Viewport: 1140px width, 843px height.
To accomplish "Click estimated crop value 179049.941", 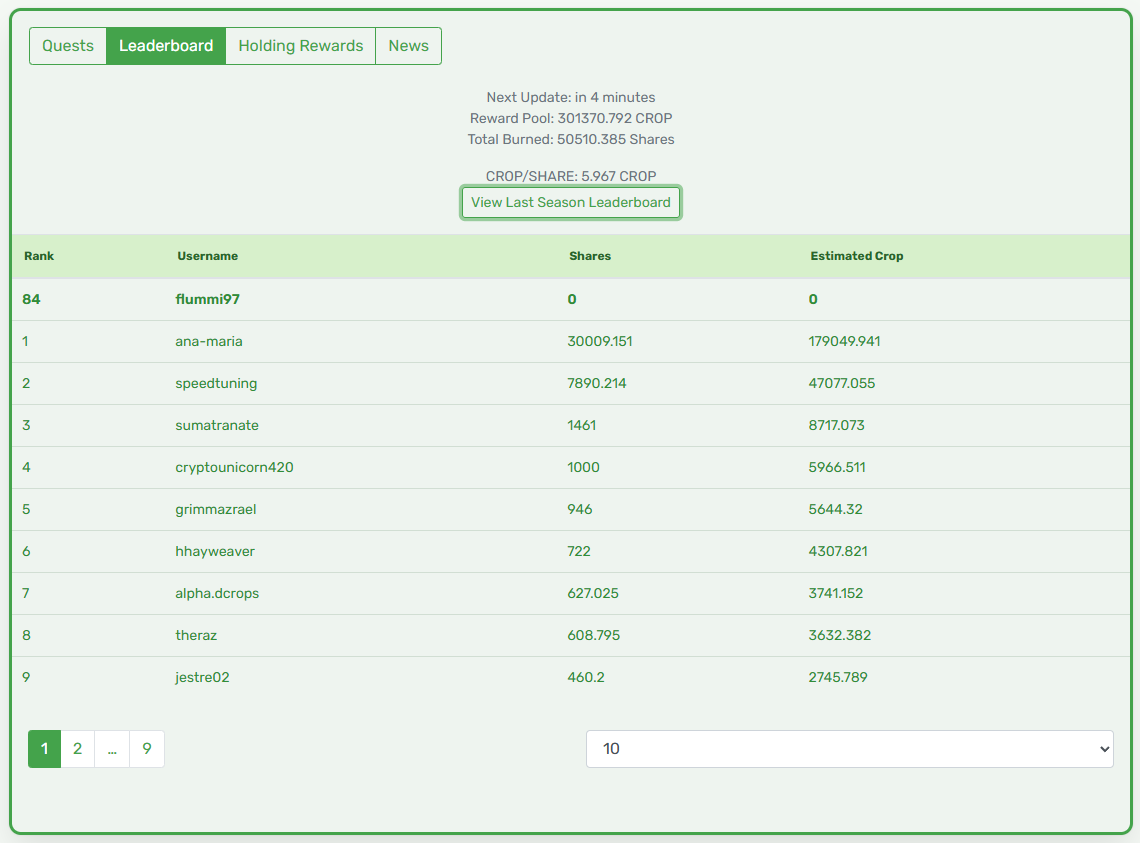I will [x=844, y=341].
